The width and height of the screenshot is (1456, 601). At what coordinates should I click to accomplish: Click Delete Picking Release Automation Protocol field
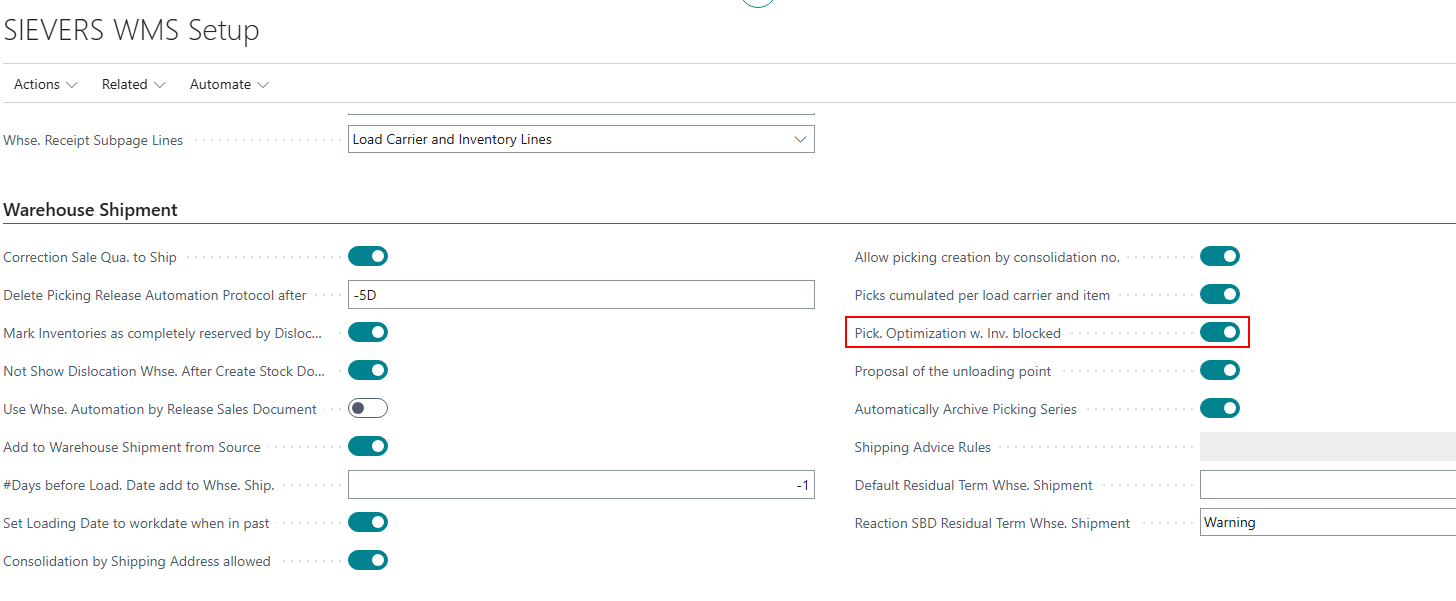[581, 295]
